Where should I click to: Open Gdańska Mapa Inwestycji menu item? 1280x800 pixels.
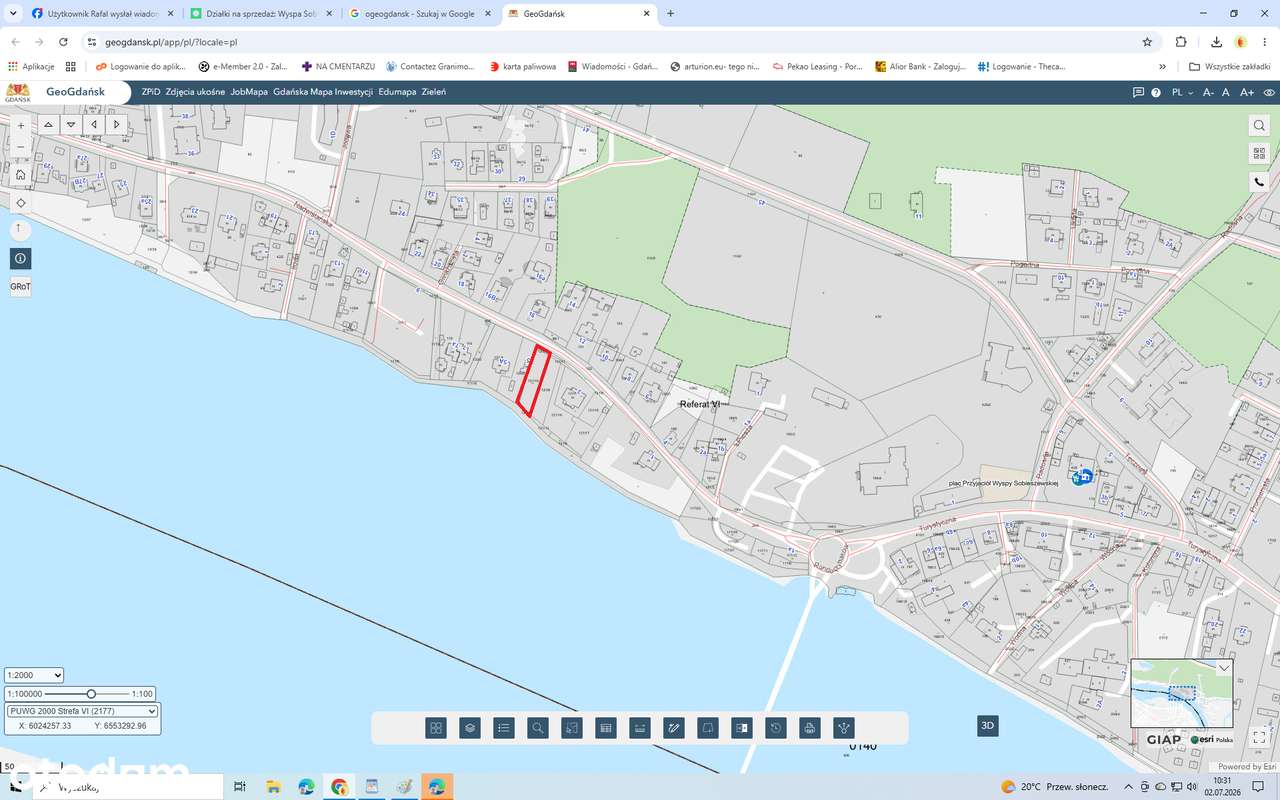point(323,92)
